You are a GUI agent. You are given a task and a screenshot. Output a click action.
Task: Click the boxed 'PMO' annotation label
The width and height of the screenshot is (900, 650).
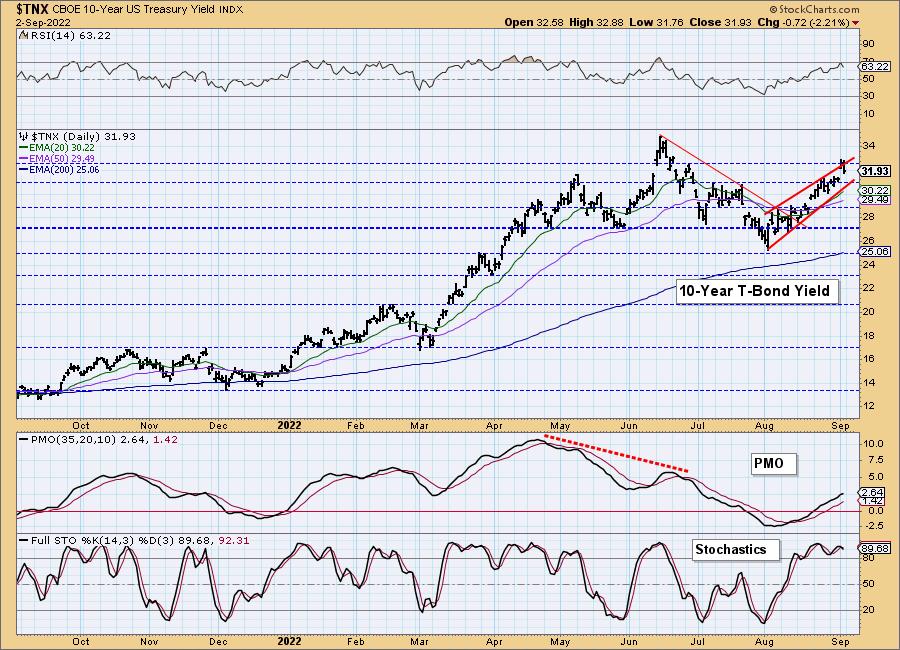click(773, 463)
